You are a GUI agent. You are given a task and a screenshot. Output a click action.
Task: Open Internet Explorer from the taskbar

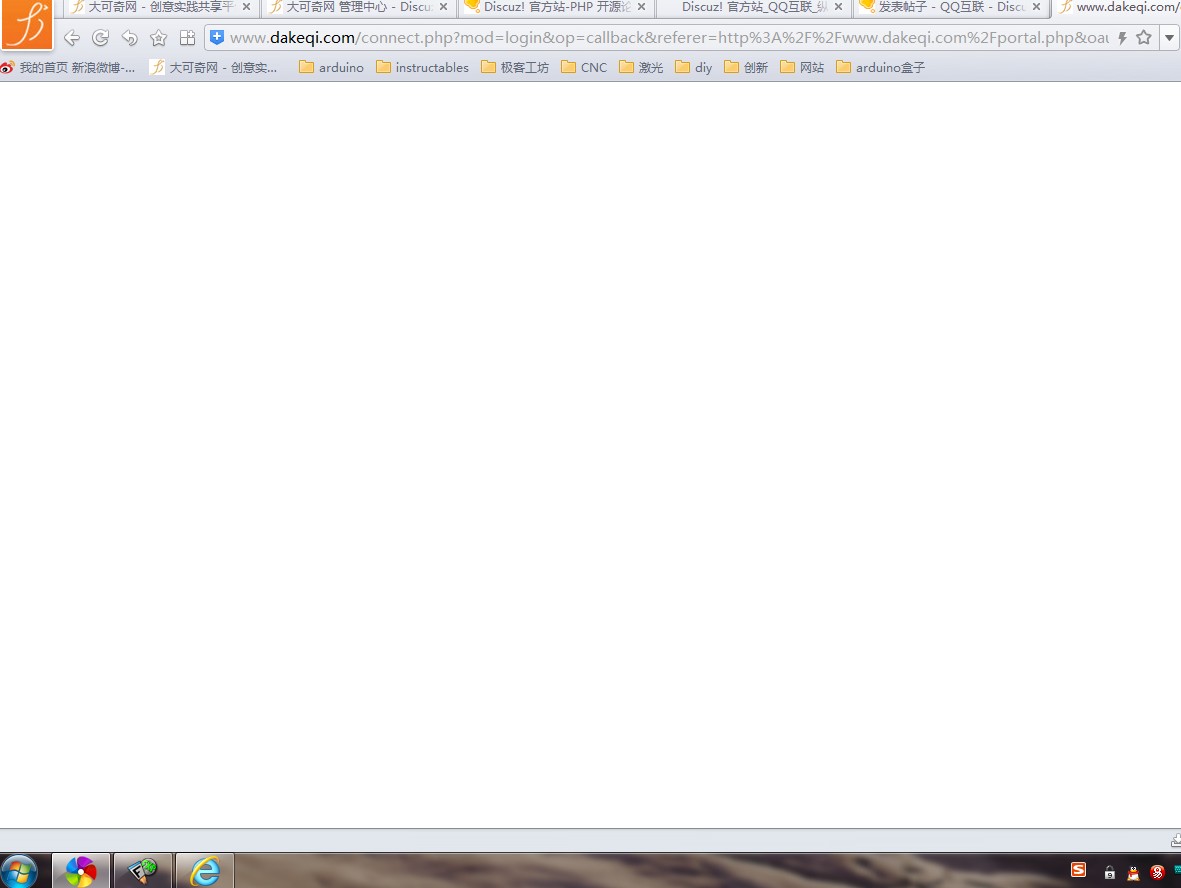pyautogui.click(x=205, y=871)
